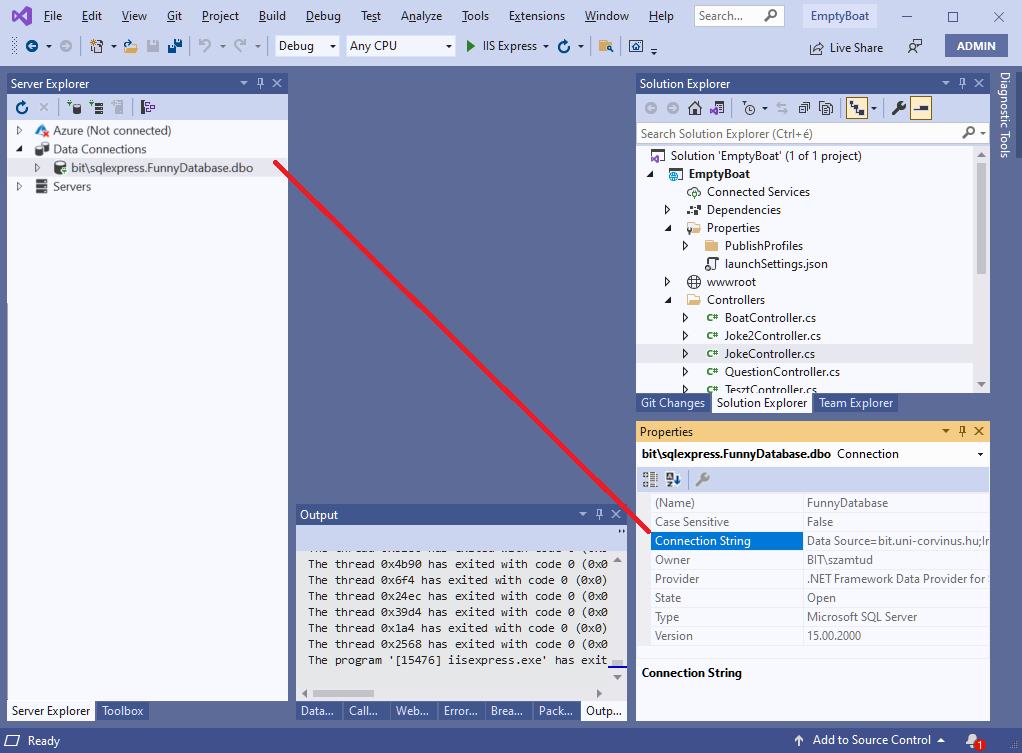Click Save All in the main toolbar
The image size is (1022, 753).
(175, 46)
